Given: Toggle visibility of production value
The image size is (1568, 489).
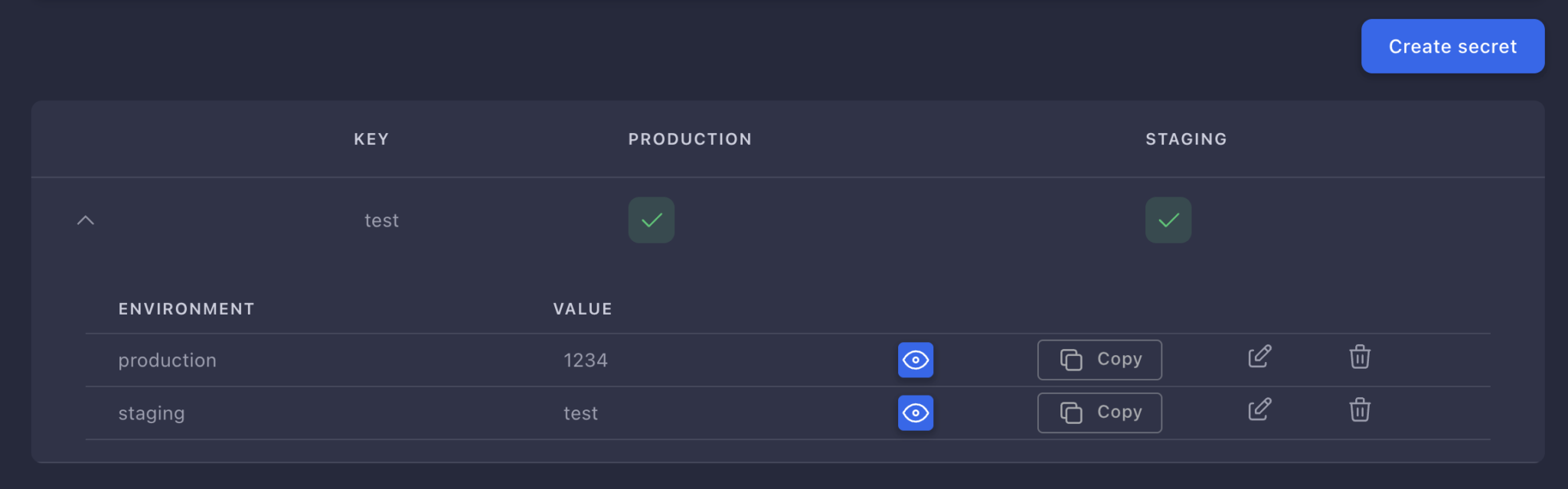Looking at the screenshot, I should tap(916, 360).
